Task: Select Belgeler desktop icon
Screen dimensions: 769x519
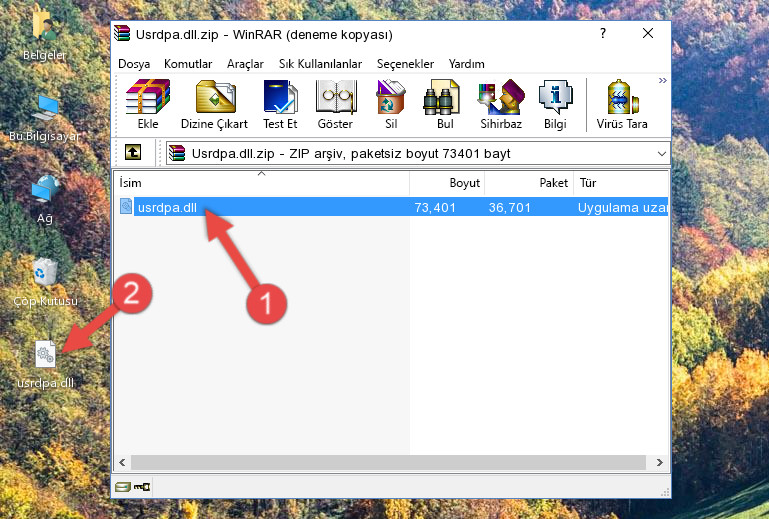Action: pyautogui.click(x=44, y=34)
